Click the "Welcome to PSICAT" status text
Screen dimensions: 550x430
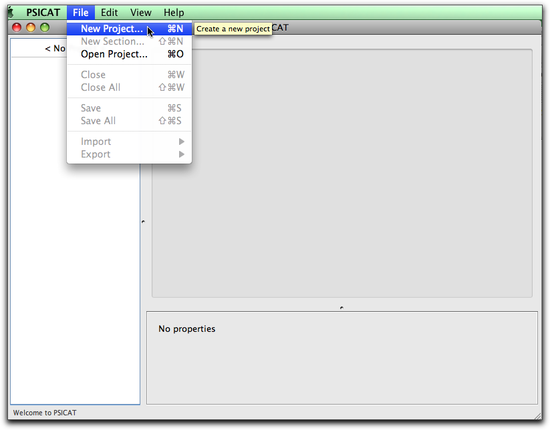tap(45, 413)
